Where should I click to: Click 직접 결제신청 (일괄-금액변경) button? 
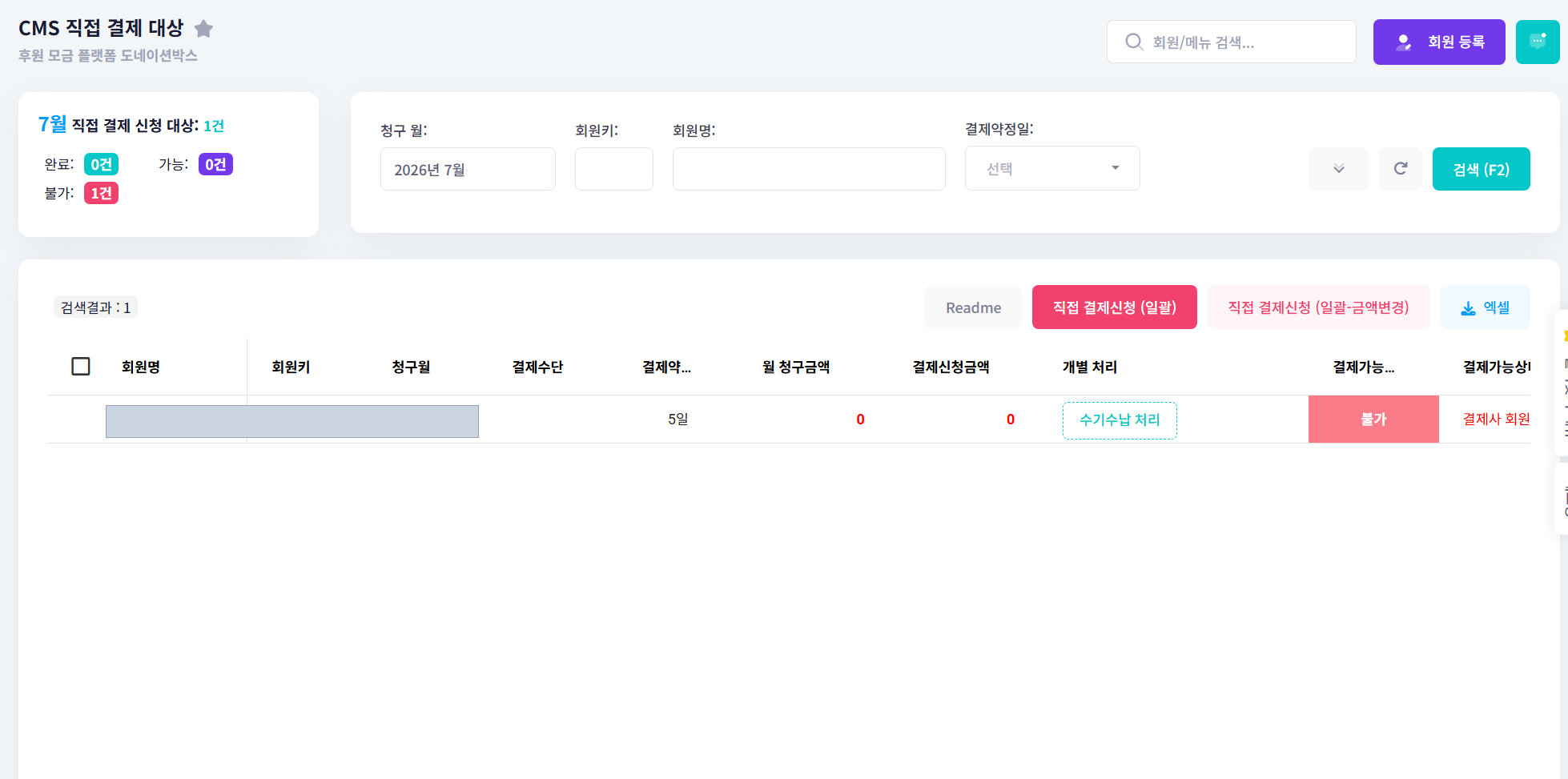click(x=1318, y=307)
